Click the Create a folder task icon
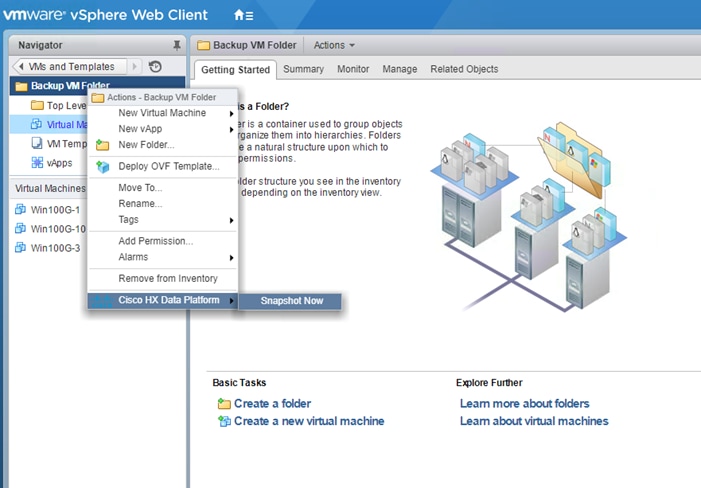 tap(224, 404)
